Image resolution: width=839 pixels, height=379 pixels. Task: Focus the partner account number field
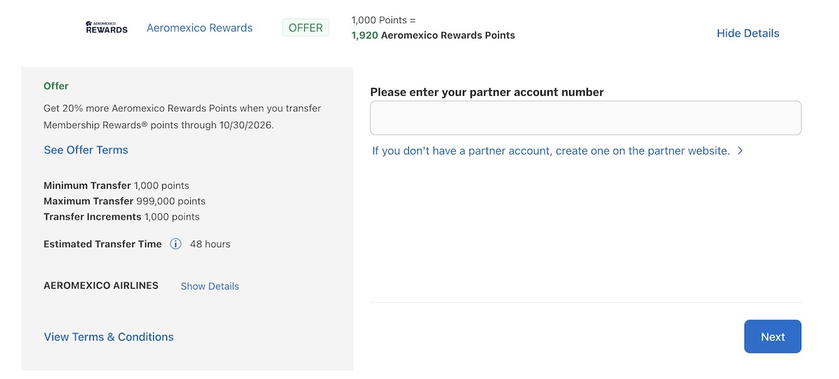586,118
